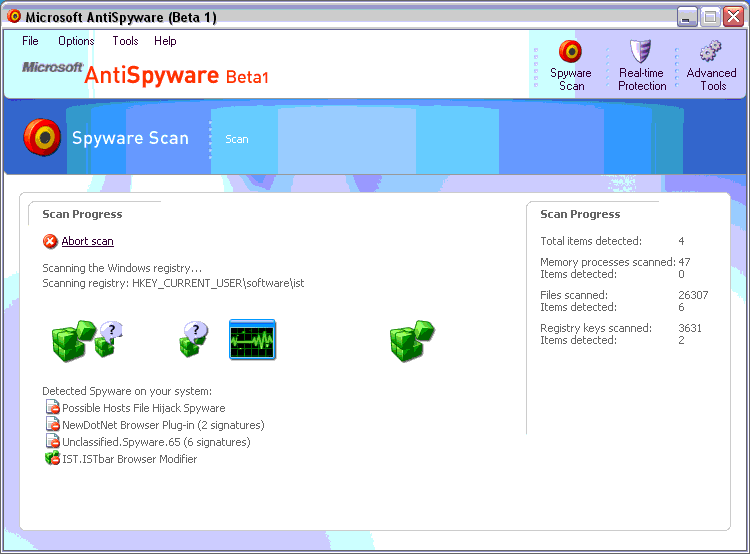Select NewDotNet Browser Plug-in (2 signatures) entry
Screen dimensions: 750x554
pyautogui.click(x=163, y=425)
